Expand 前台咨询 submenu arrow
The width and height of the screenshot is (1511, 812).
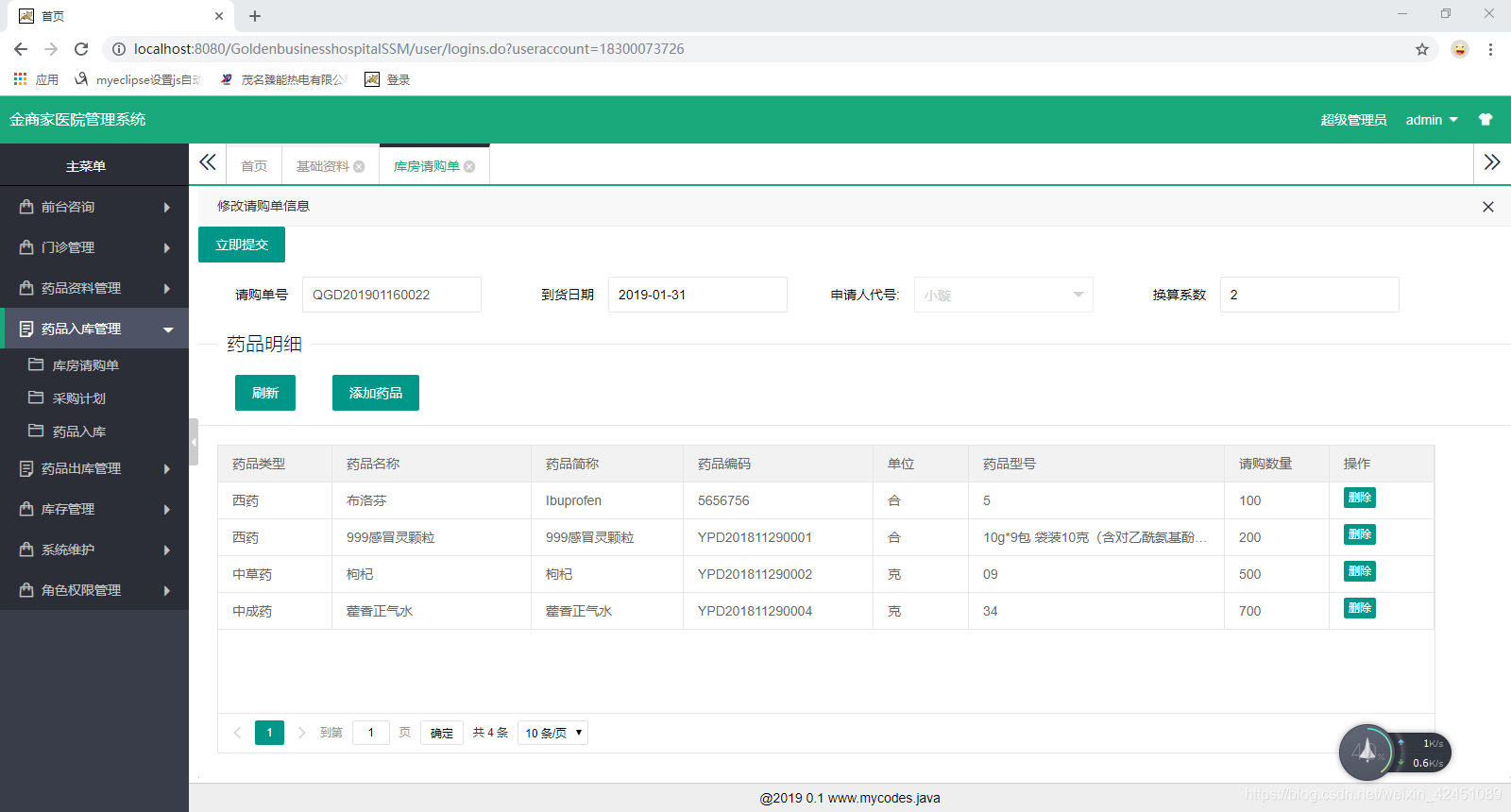pos(167,208)
